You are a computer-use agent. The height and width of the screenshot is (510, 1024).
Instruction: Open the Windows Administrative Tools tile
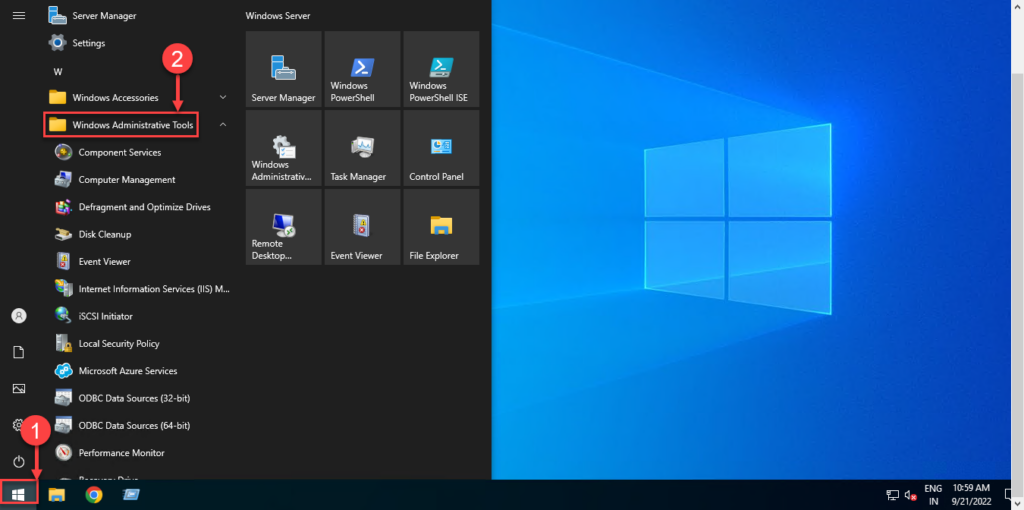pyautogui.click(x=283, y=148)
